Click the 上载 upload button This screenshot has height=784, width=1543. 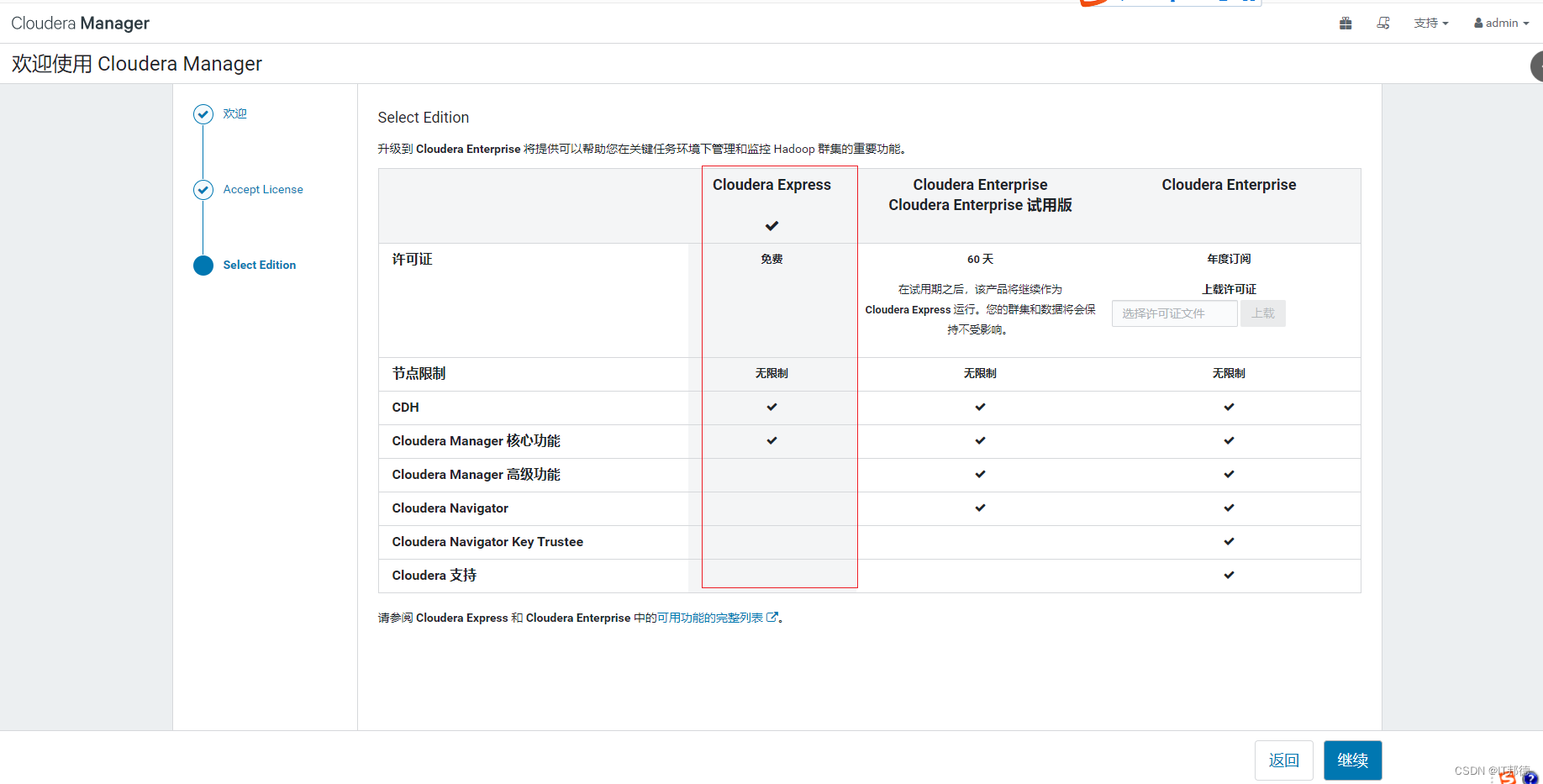pyautogui.click(x=1263, y=313)
